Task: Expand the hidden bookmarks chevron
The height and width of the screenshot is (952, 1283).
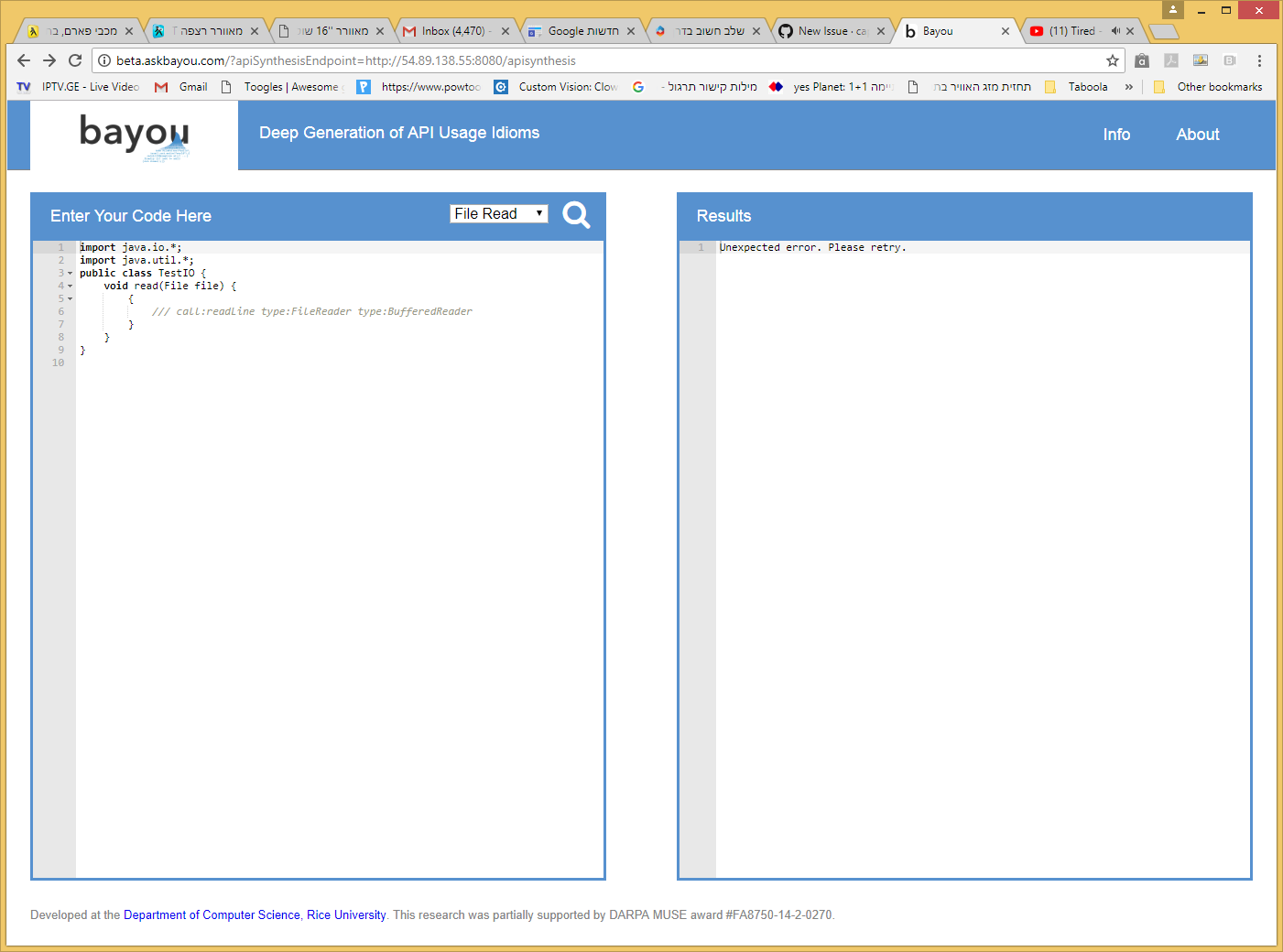Action: point(1128,87)
